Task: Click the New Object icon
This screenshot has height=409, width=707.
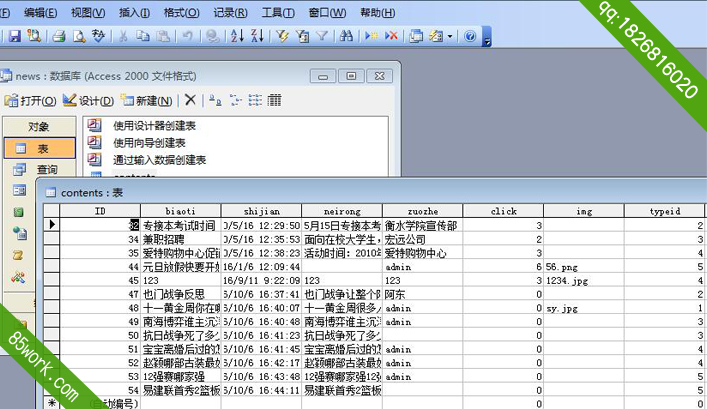Action: coord(436,36)
